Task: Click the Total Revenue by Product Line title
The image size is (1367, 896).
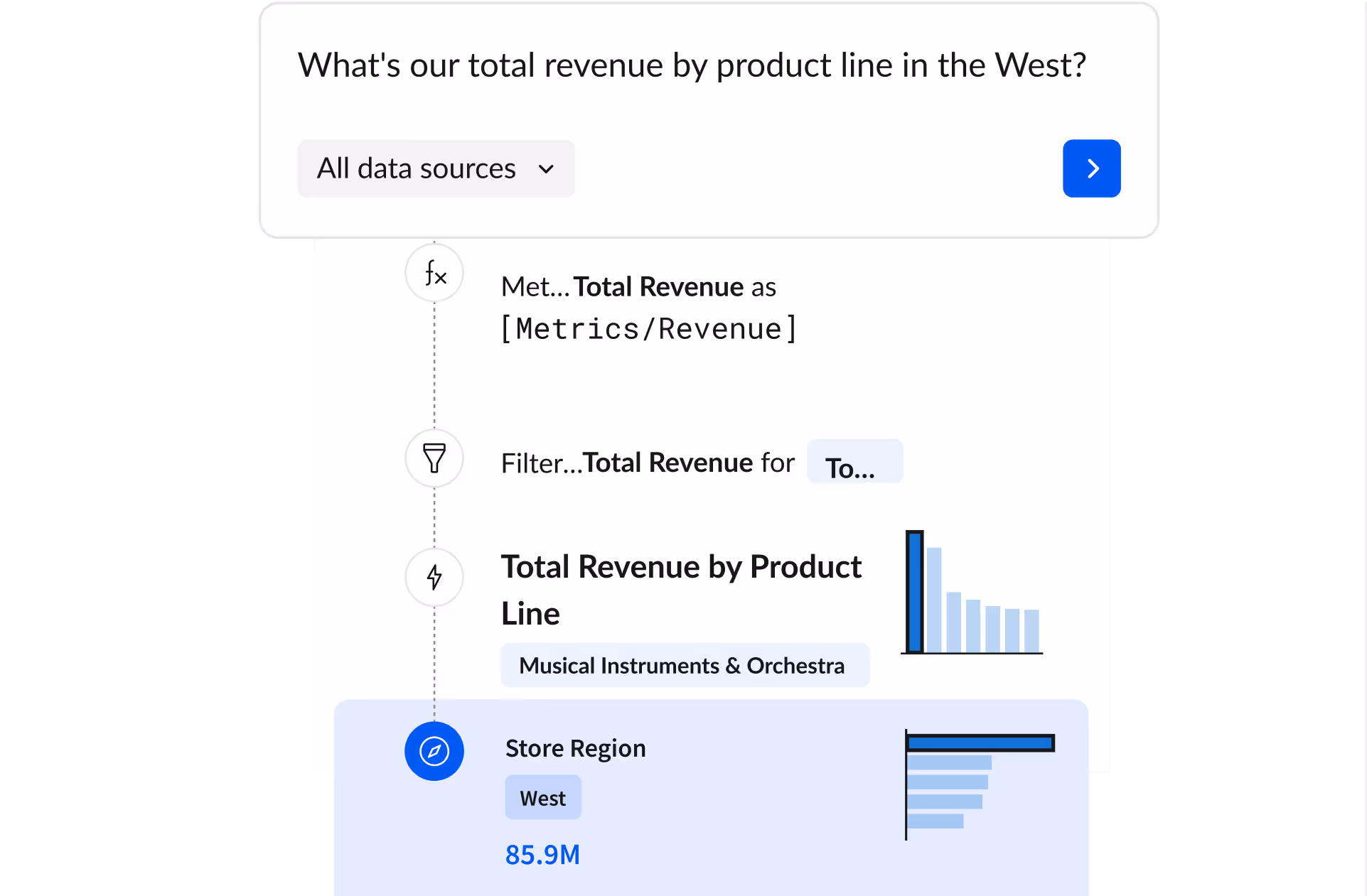Action: tap(681, 590)
